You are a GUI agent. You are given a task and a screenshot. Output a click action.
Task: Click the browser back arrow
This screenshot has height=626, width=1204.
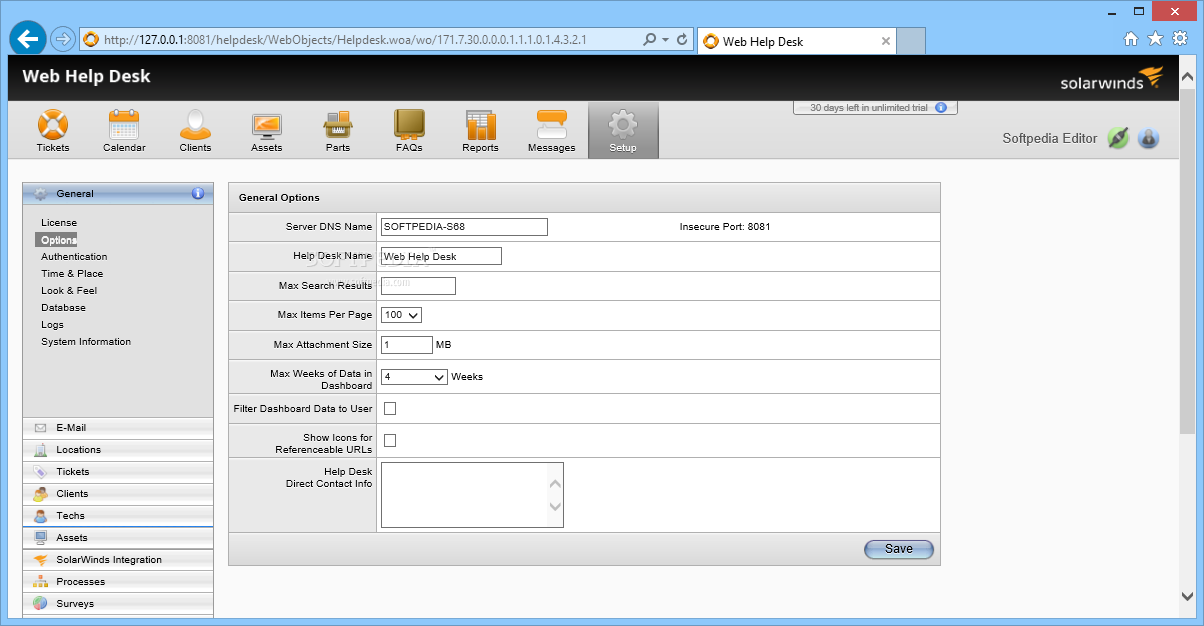29,39
